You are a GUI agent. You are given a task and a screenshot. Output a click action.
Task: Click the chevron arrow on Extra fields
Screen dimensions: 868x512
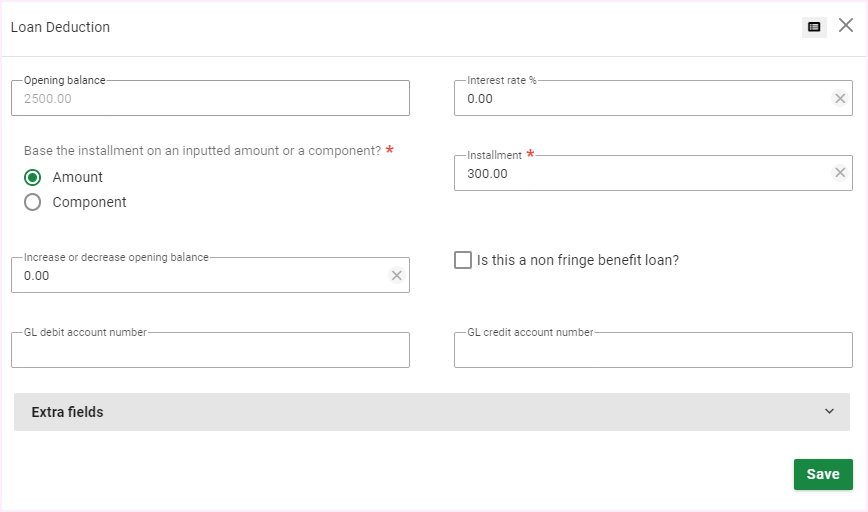[x=829, y=412]
